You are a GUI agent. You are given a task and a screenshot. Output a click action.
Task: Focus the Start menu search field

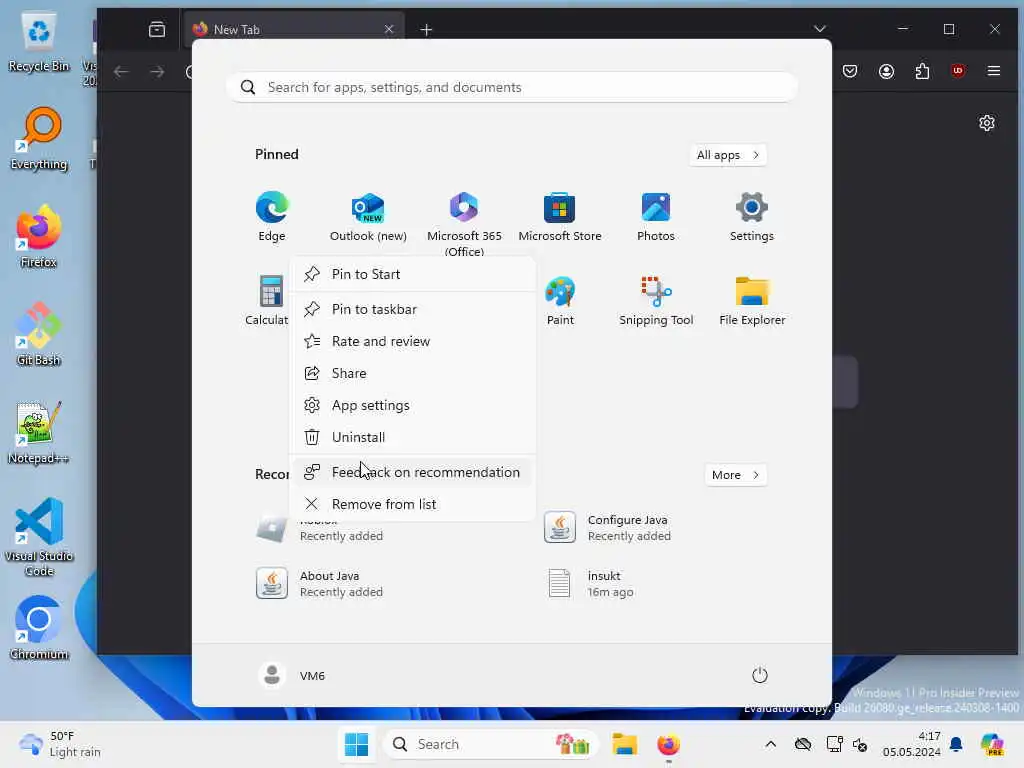[512, 88]
